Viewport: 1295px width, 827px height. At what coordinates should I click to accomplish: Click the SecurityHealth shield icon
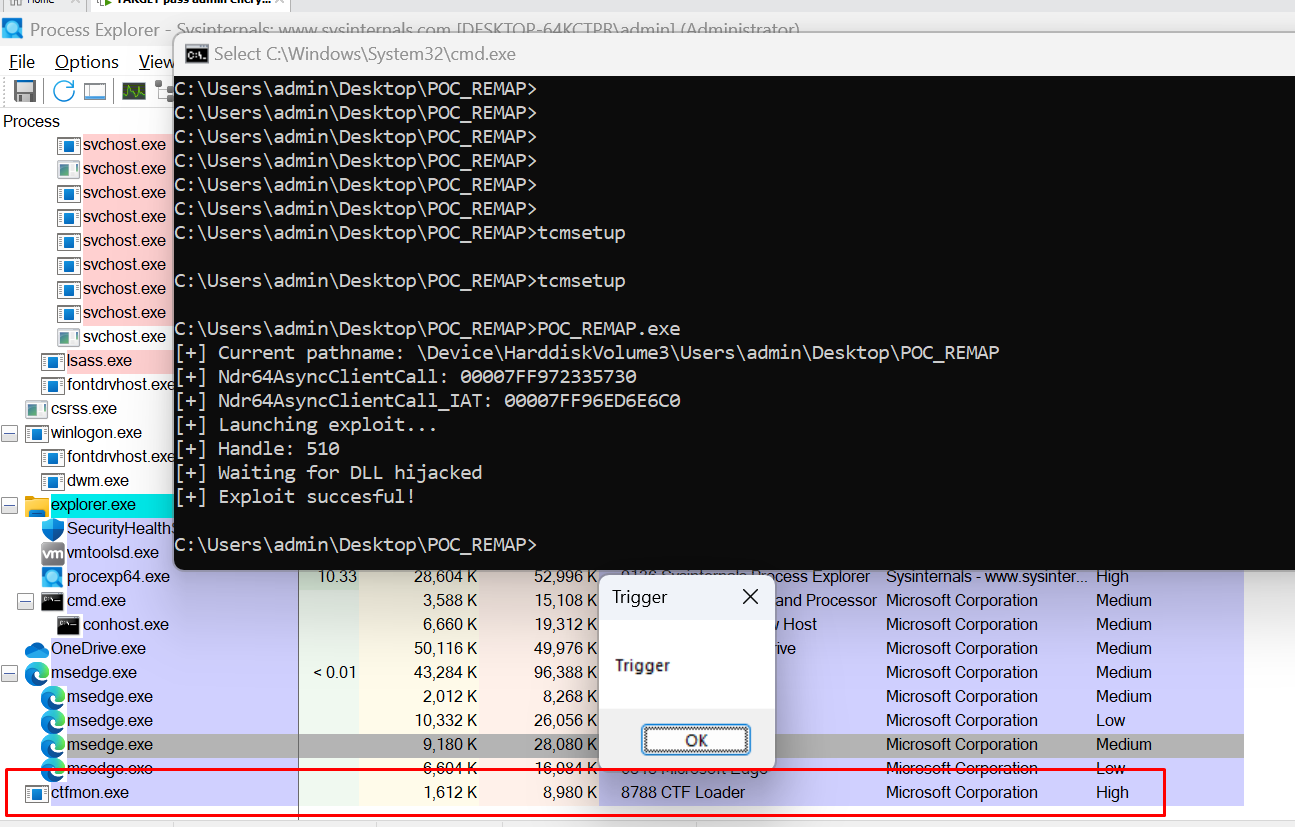click(53, 529)
